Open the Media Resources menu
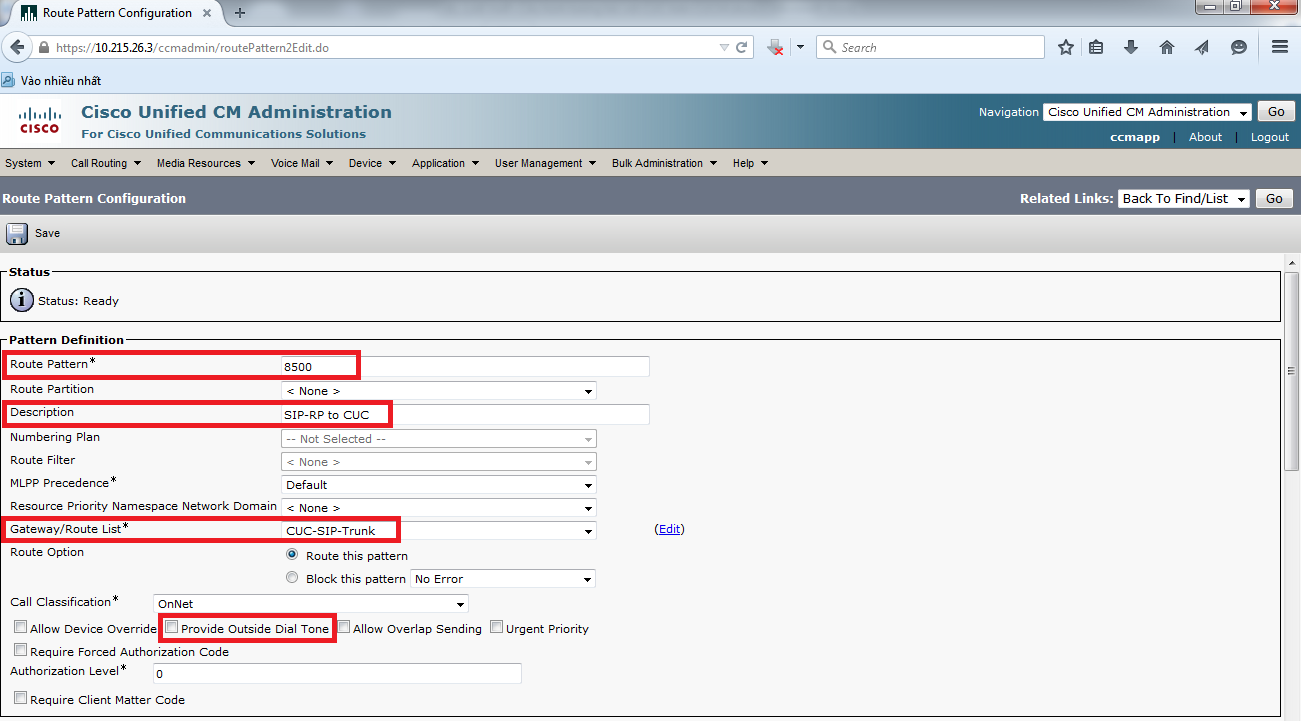Screen dimensions: 1301x721 click(205, 163)
